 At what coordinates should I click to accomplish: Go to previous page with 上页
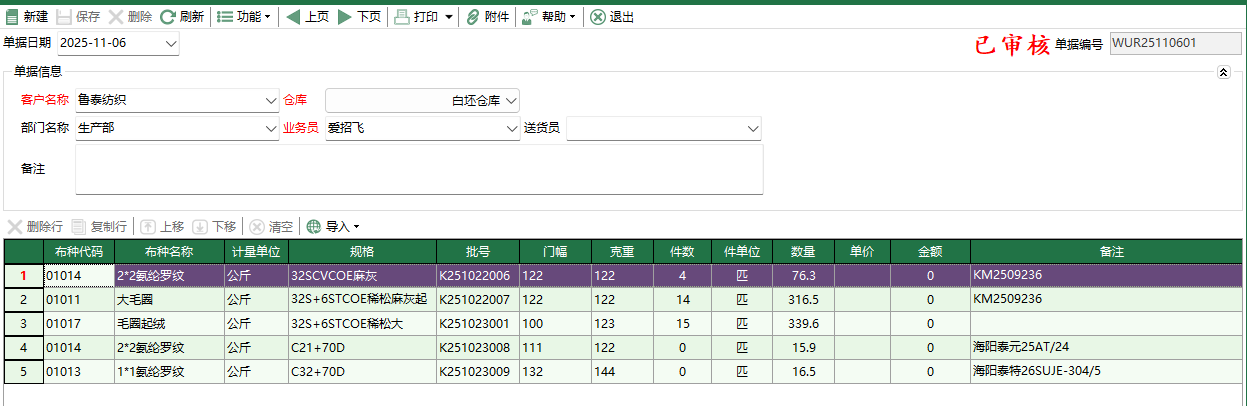point(307,17)
